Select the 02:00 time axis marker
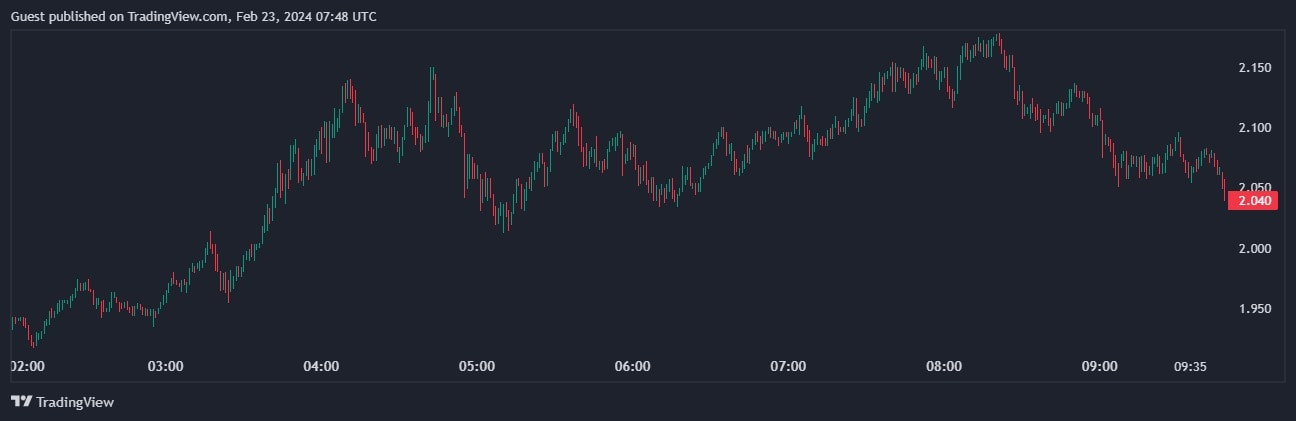Screen dimensions: 1296x421 tap(28, 366)
